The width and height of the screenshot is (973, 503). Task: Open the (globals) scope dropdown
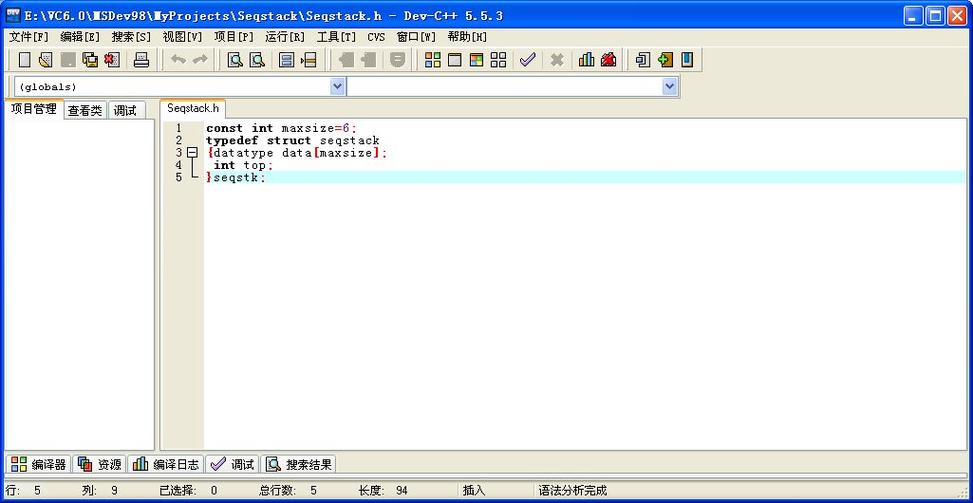pyautogui.click(x=337, y=87)
